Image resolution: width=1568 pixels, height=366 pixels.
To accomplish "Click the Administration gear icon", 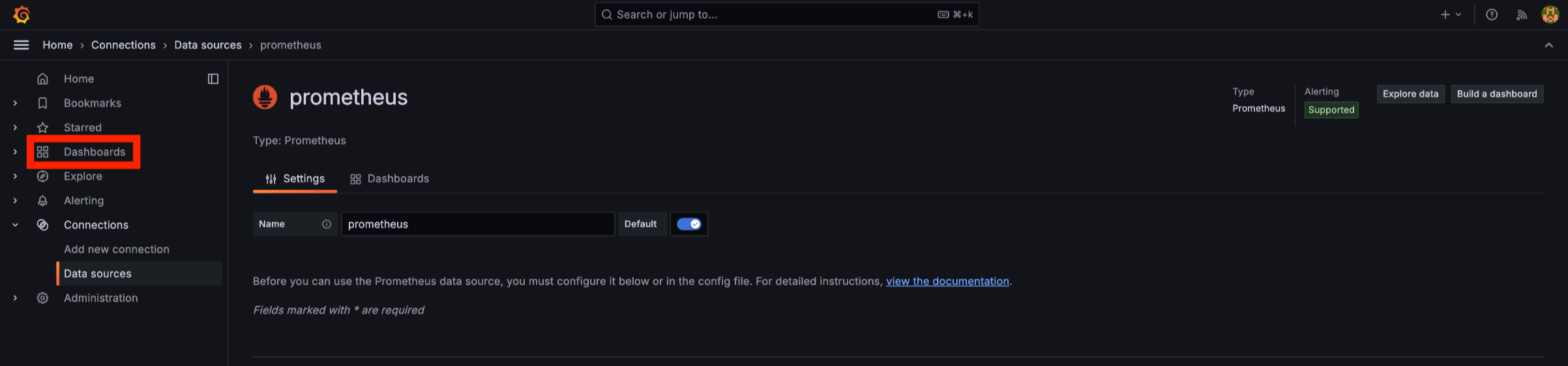I will (42, 298).
